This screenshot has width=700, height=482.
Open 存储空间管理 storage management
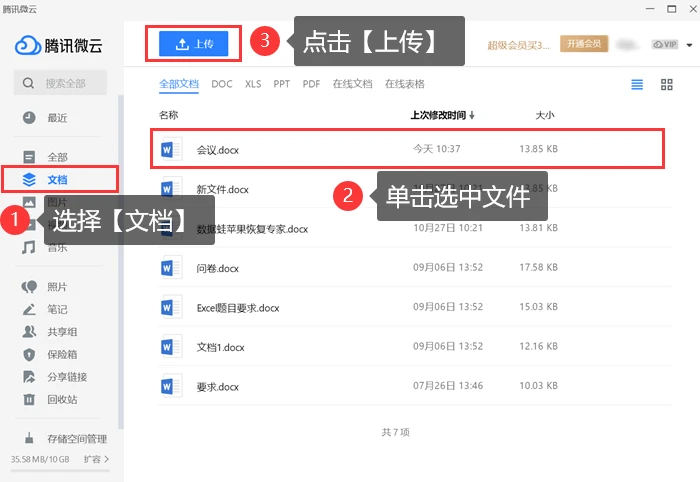(65, 439)
